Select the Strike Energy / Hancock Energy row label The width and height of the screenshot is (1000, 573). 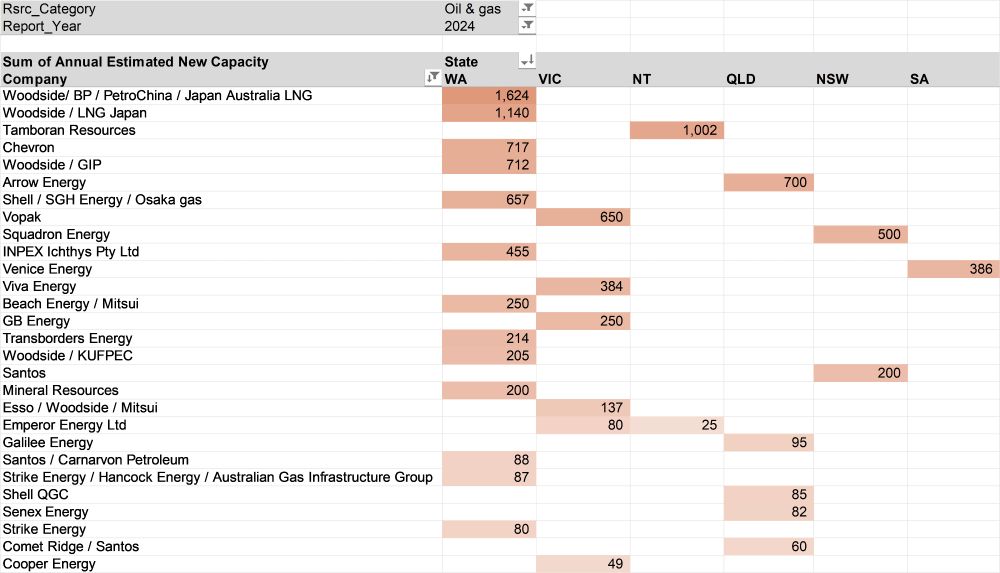[221, 477]
